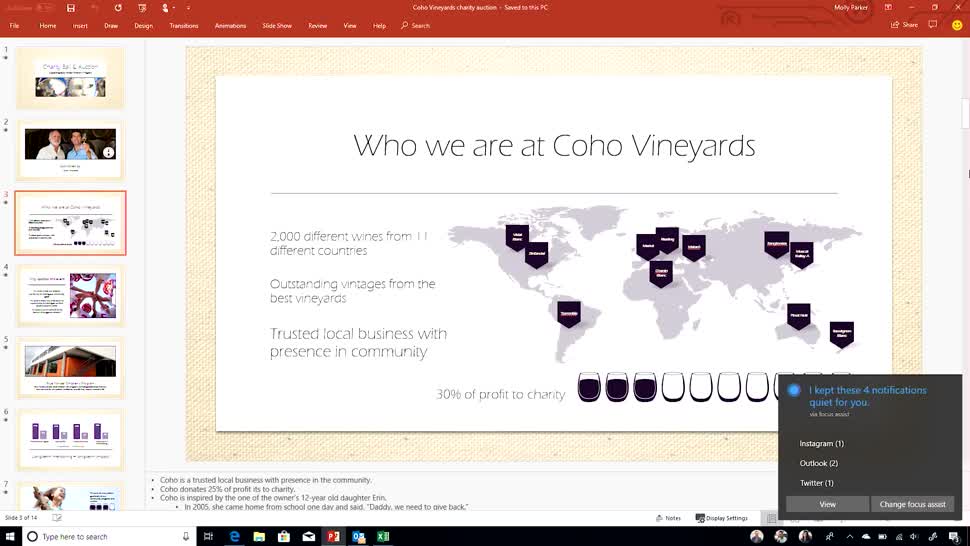Click the PowerPoint taskbar icon

[x=333, y=536]
